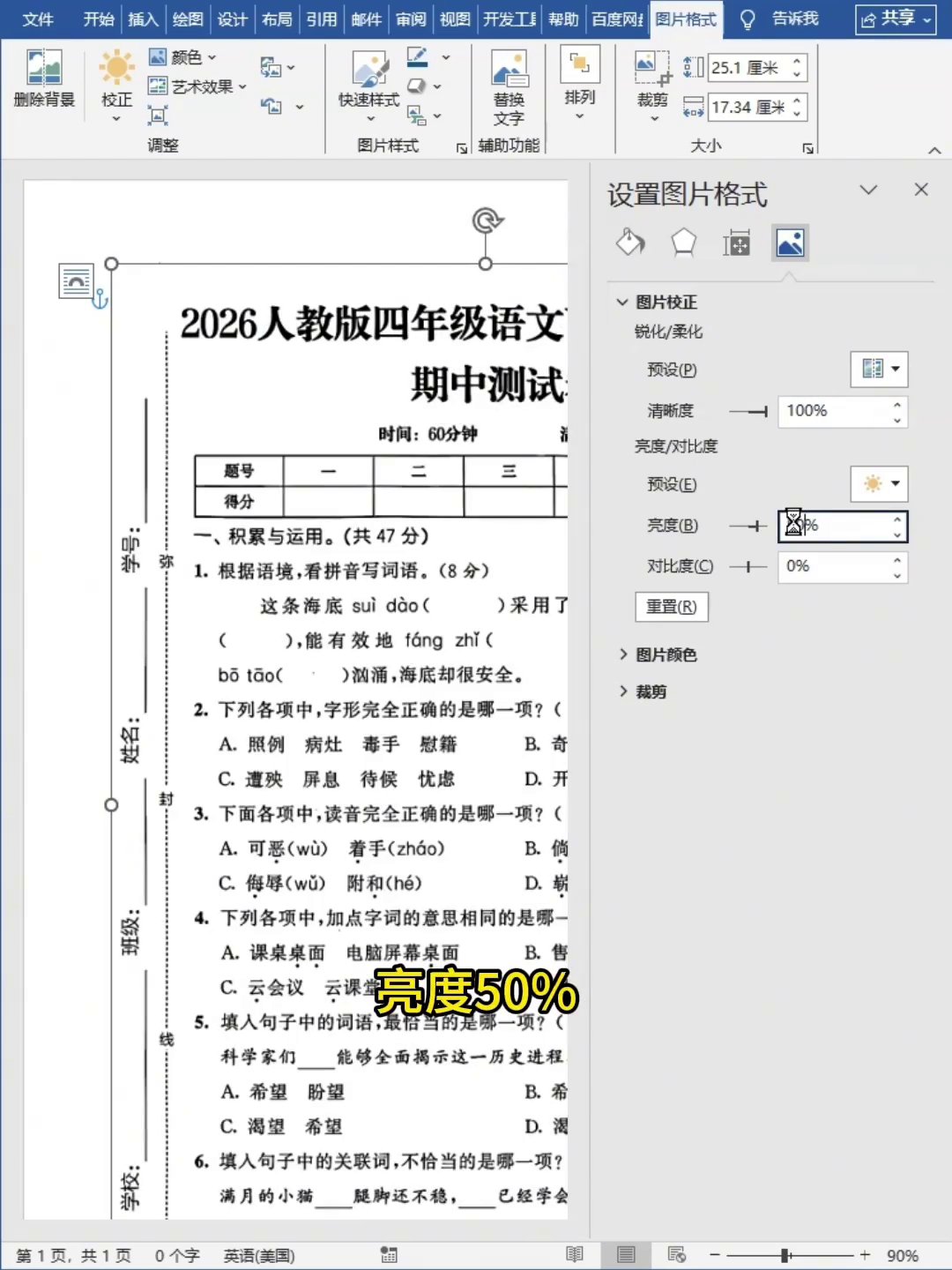Open the Color (颜色) picture tool
This screenshot has height=1270, width=952.
coord(182,57)
